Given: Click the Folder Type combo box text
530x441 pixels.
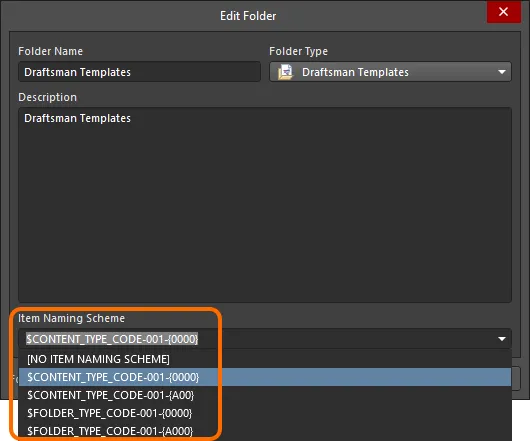Looking at the screenshot, I should (x=355, y=72).
